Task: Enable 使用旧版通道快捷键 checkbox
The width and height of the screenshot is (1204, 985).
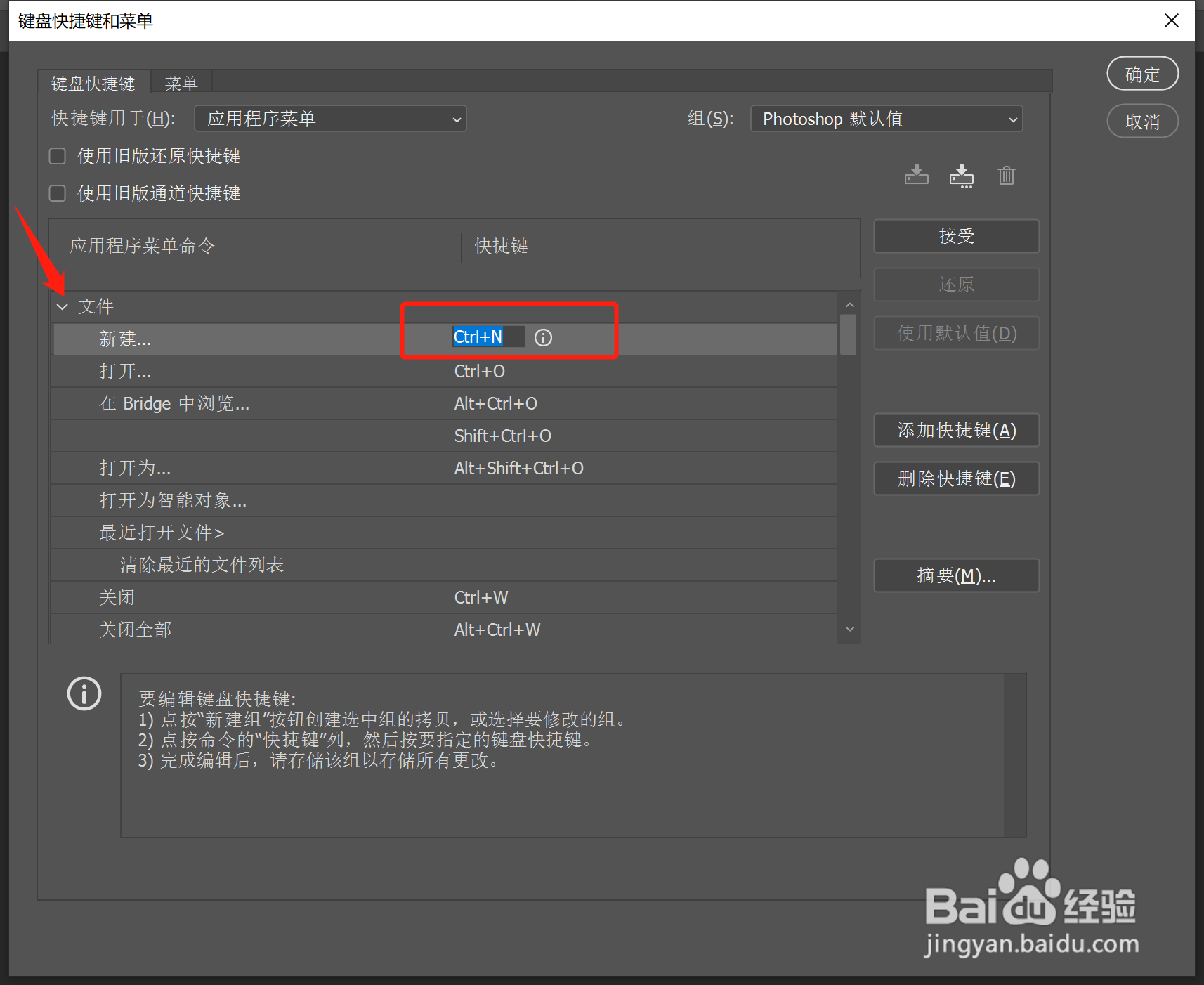Action: click(58, 193)
